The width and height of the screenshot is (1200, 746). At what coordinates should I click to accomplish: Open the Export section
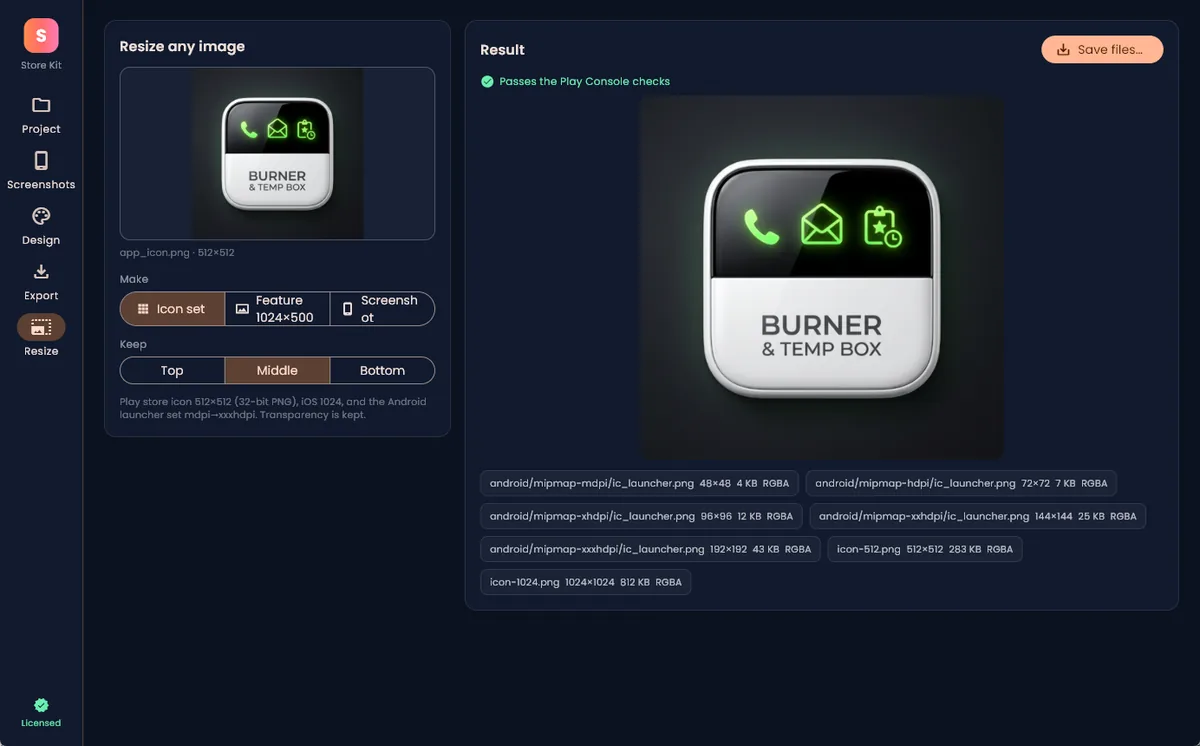point(41,282)
